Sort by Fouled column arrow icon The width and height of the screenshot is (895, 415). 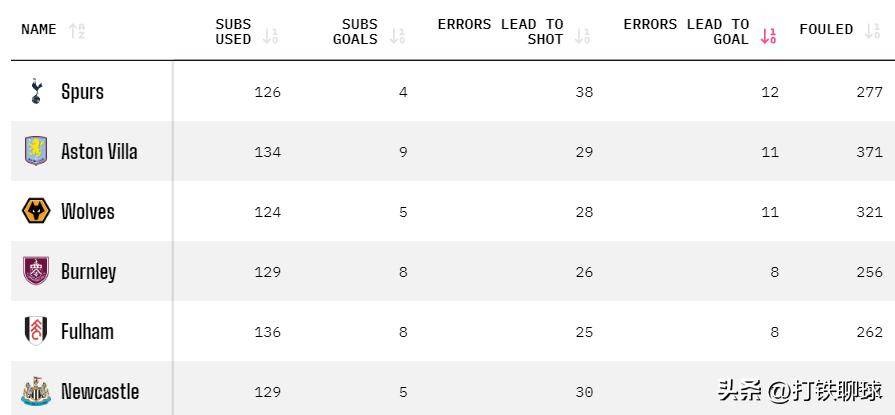(872, 30)
